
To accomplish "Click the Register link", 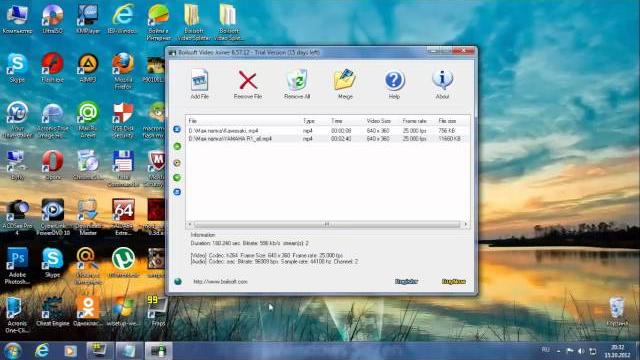I will point(407,281).
